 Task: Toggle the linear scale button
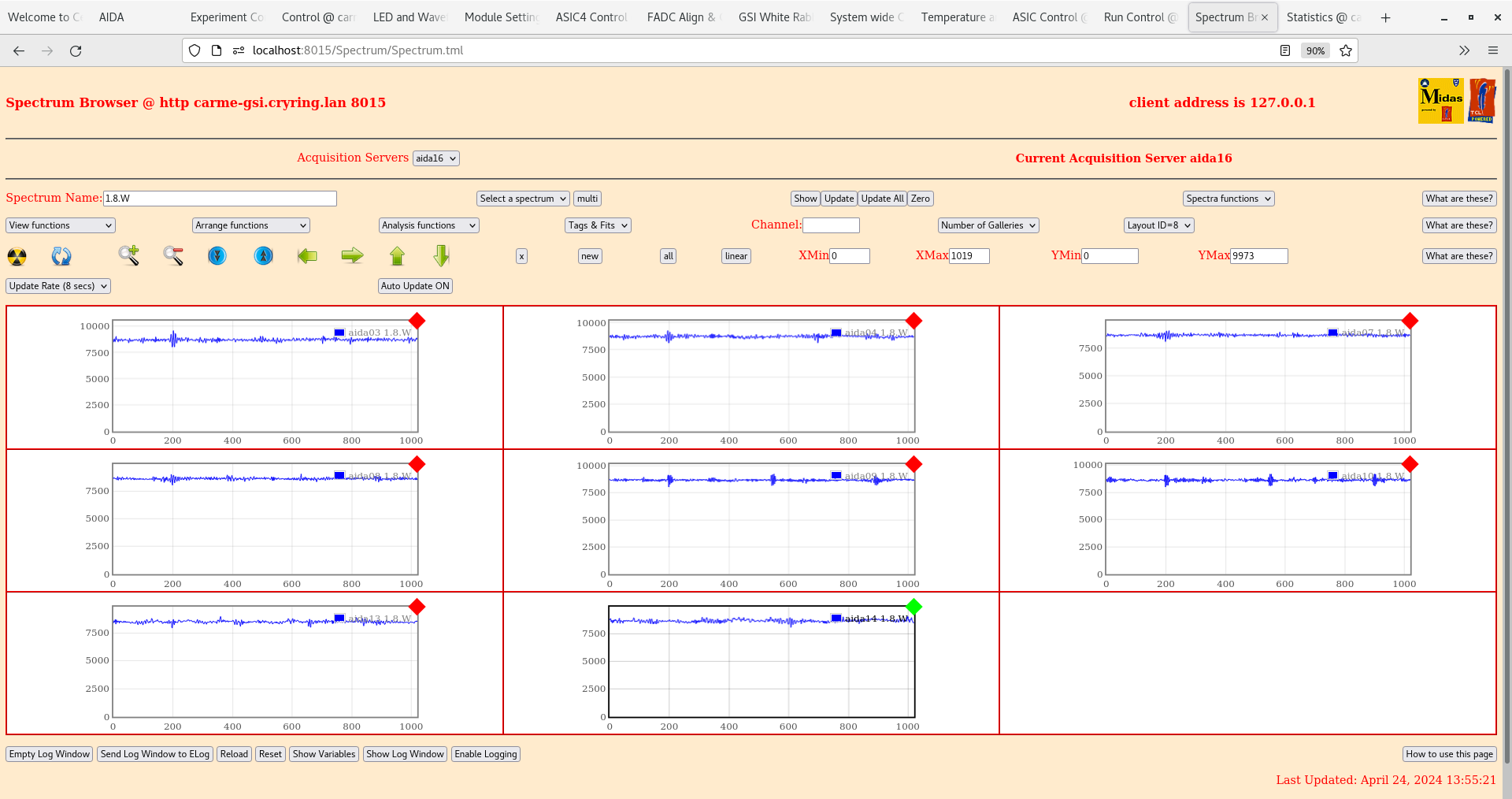click(x=735, y=256)
